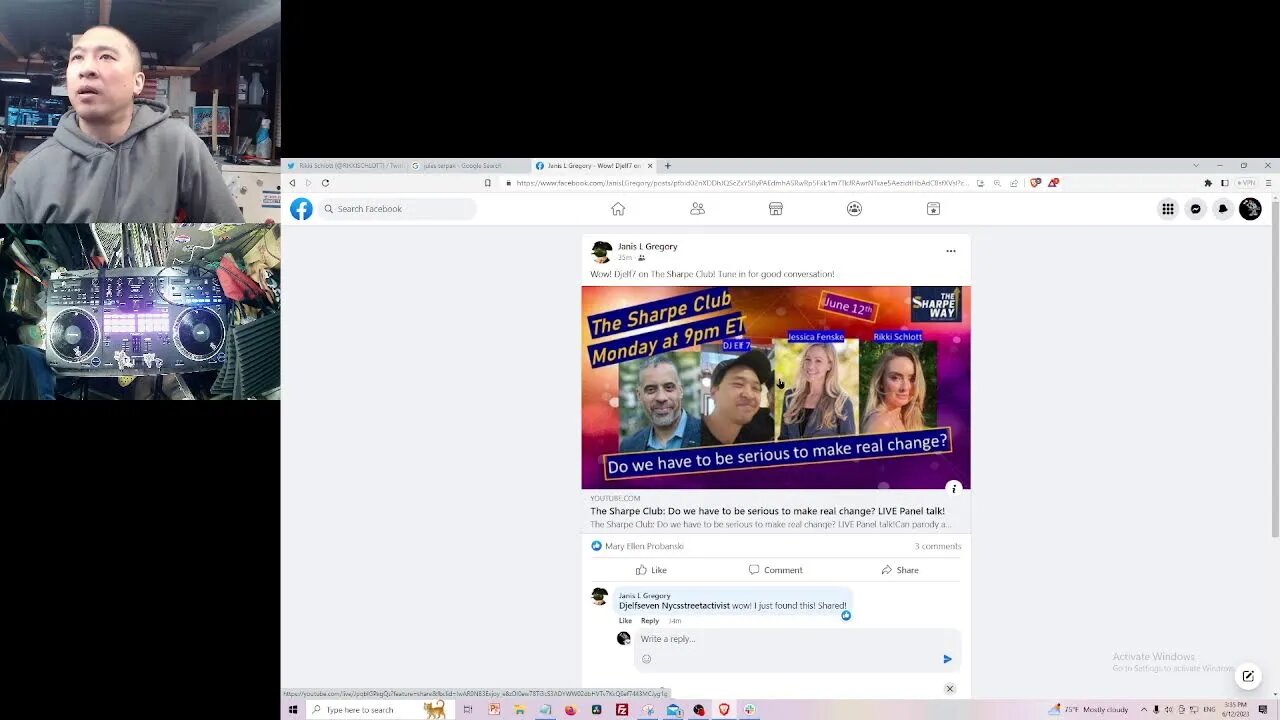Screen dimensions: 1280x720
Task: Open a new browser tab
Action: click(x=667, y=166)
